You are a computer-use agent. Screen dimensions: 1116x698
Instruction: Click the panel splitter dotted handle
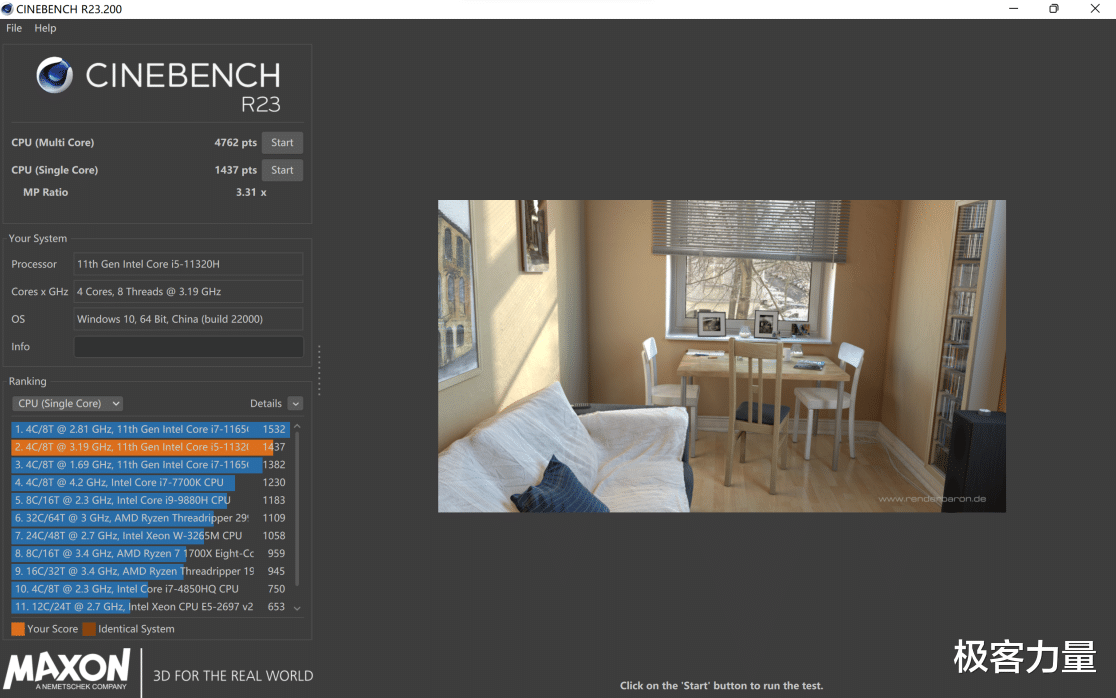click(x=319, y=371)
